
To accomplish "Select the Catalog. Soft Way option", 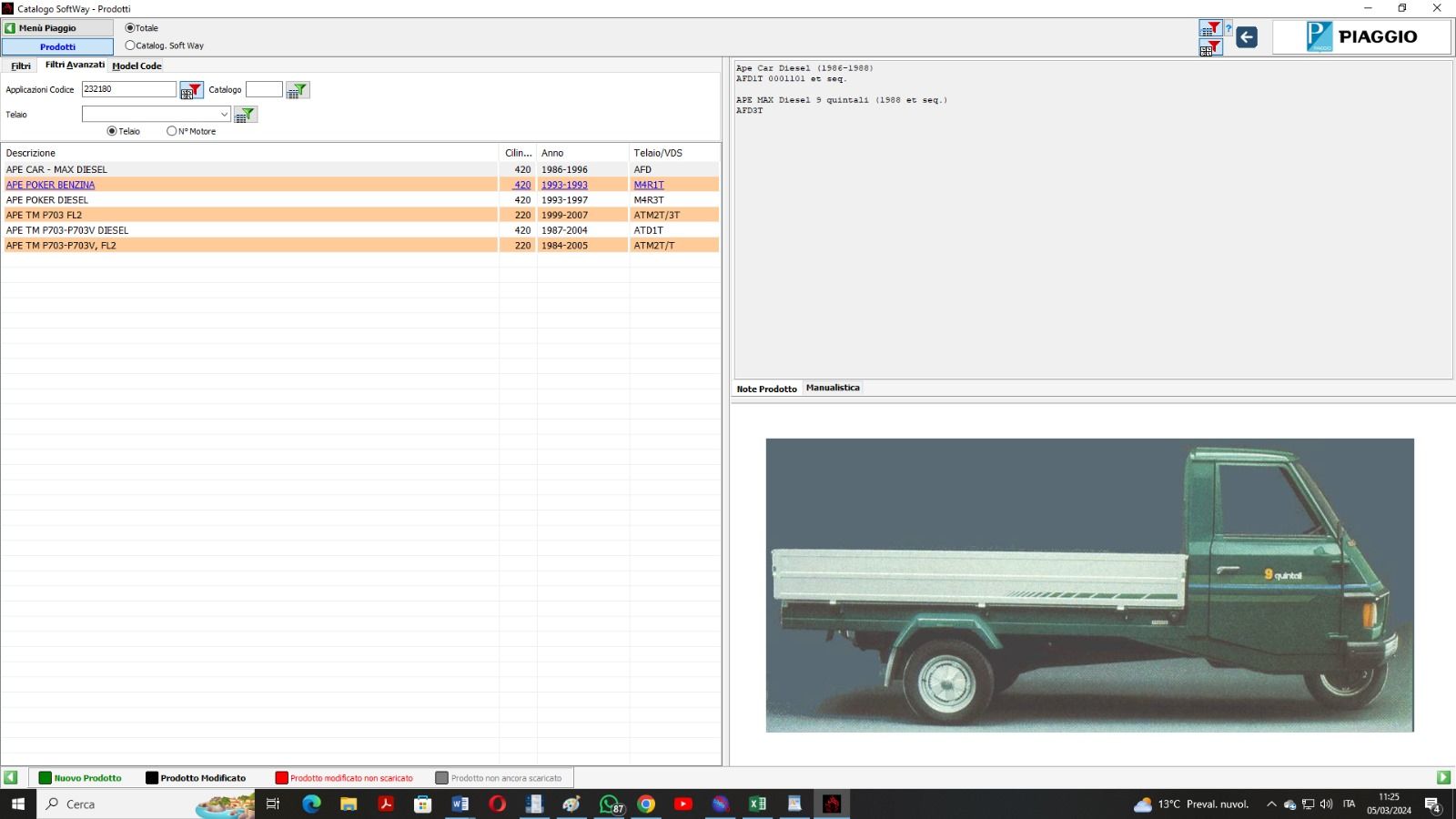I will click(x=130, y=45).
